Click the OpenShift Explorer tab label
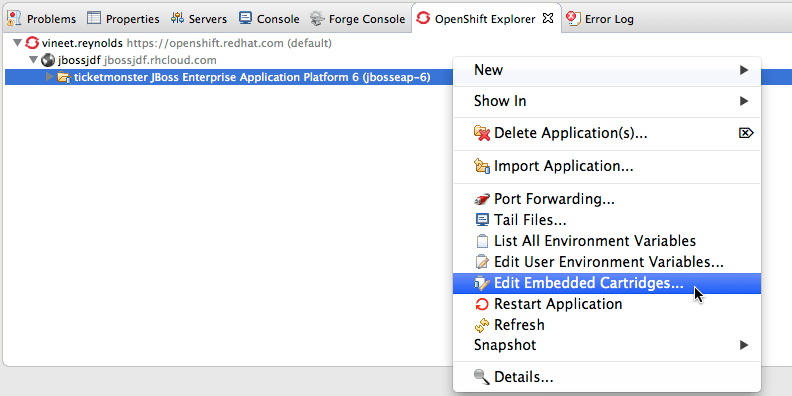The image size is (792, 396). coord(484,19)
